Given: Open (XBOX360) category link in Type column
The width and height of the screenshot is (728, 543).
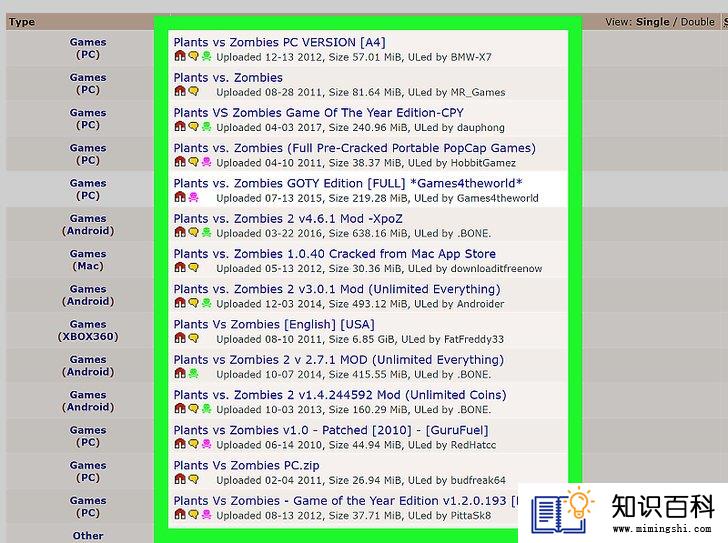Looking at the screenshot, I should (x=88, y=336).
